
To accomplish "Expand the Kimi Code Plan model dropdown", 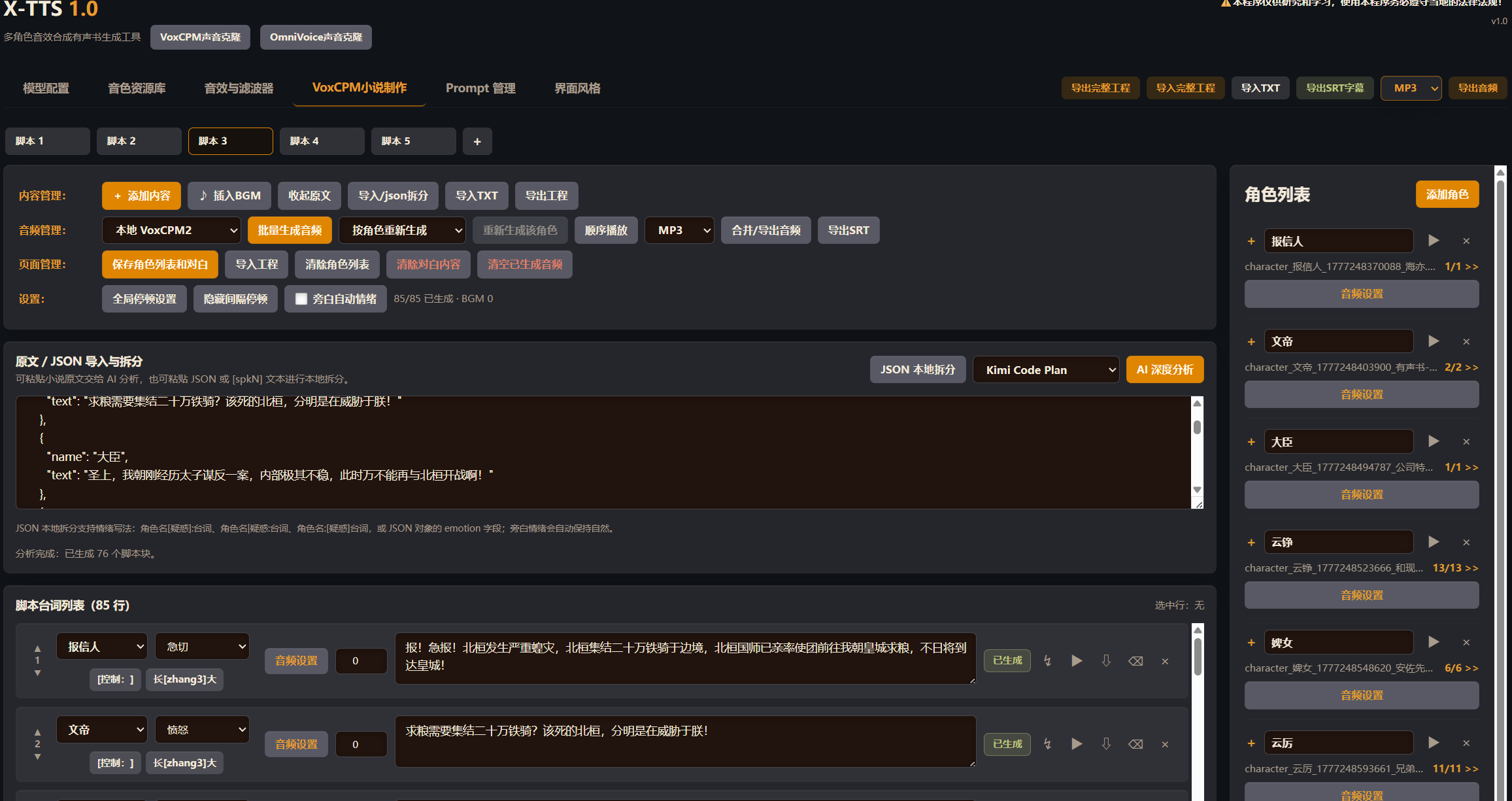I will click(x=1045, y=370).
